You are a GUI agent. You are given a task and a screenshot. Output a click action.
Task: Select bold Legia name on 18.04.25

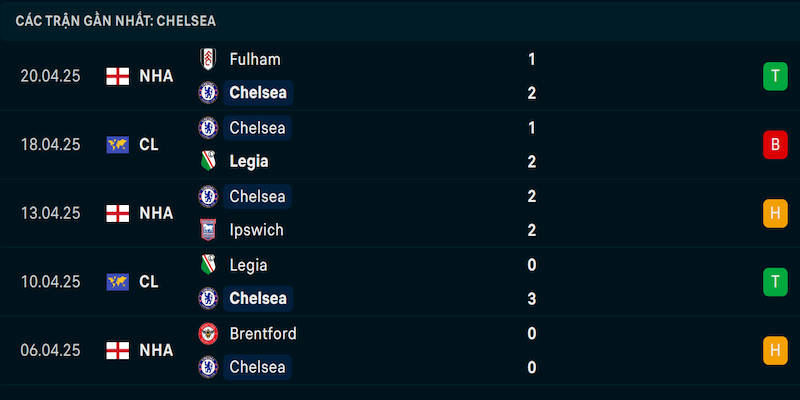tap(248, 162)
